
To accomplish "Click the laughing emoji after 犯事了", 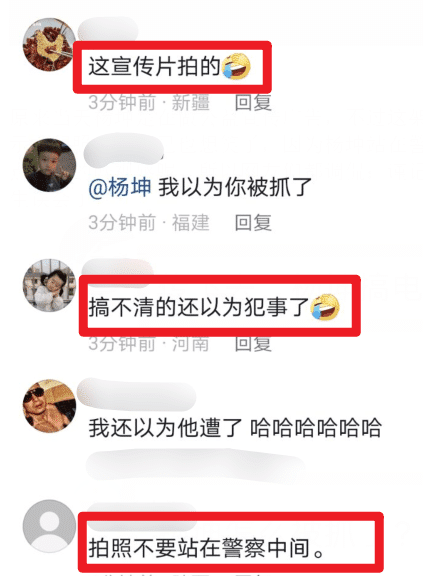I will [x=325, y=307].
